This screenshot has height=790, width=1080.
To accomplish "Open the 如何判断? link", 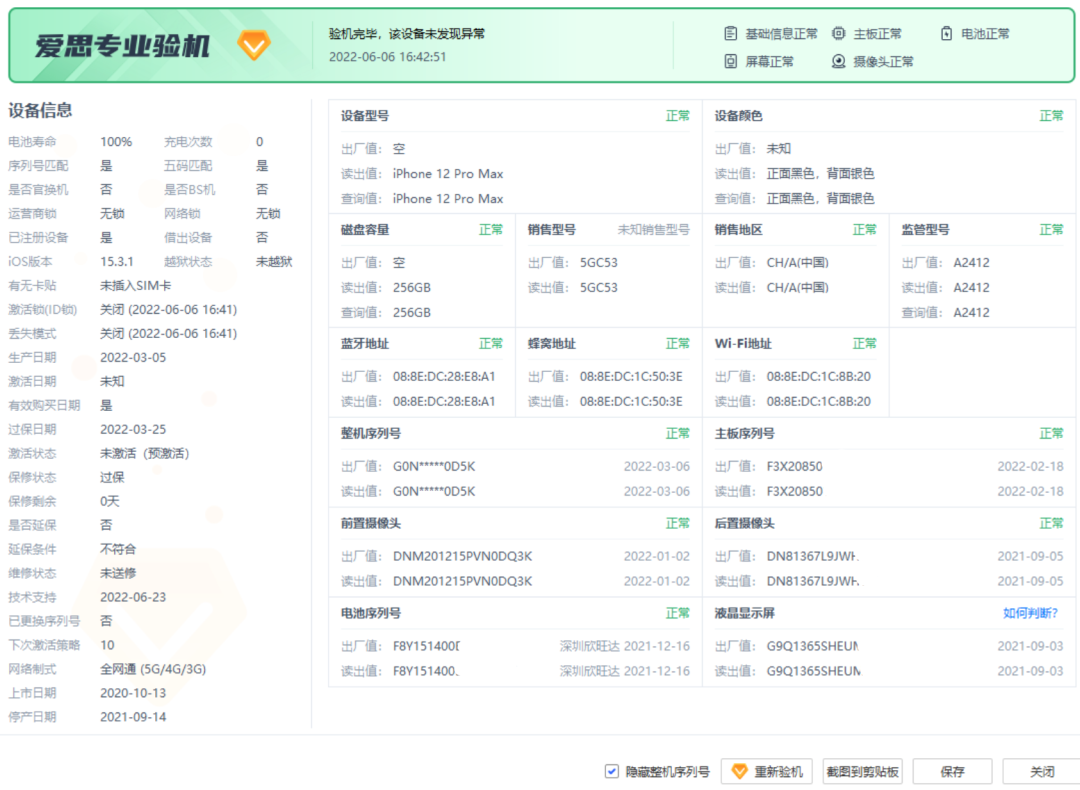I will point(1030,613).
